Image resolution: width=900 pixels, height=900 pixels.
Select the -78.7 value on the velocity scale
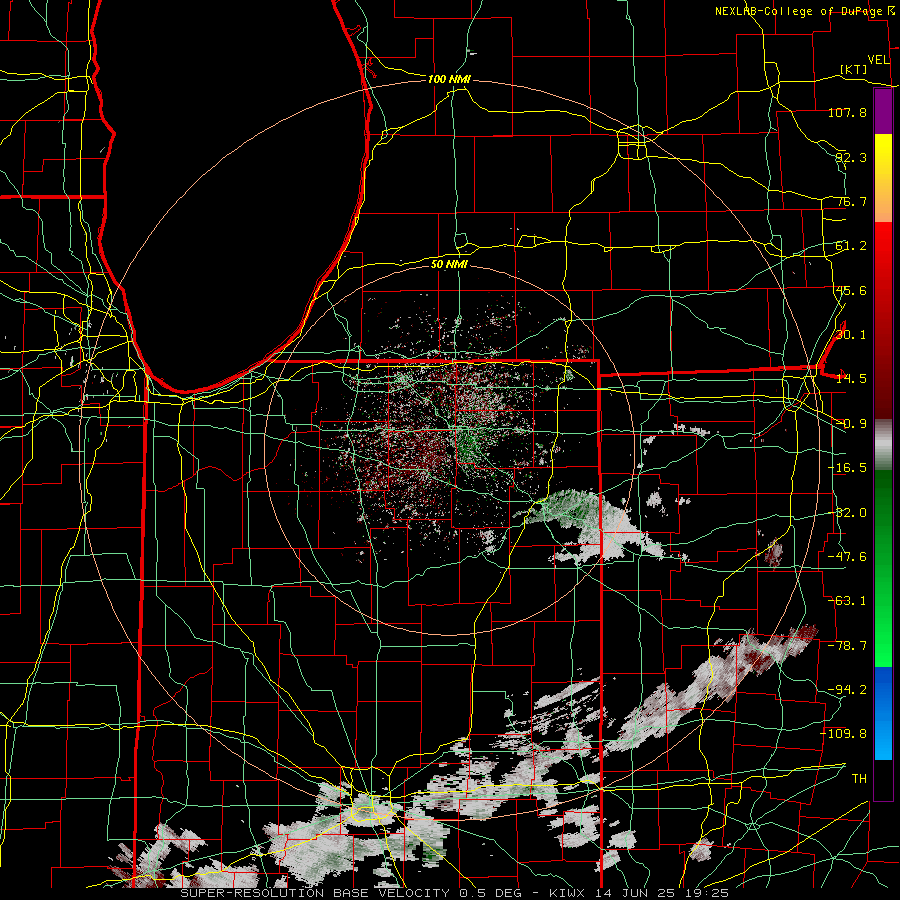pos(847,646)
